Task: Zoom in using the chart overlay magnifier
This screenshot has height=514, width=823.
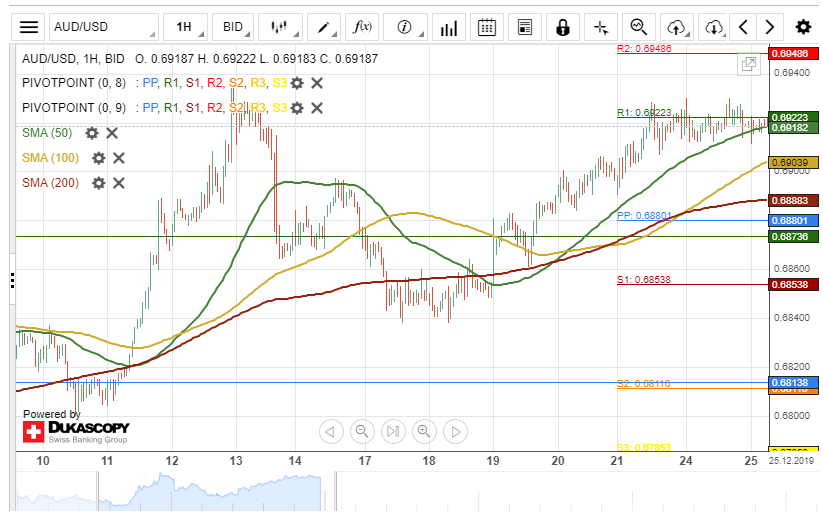Action: [424, 432]
